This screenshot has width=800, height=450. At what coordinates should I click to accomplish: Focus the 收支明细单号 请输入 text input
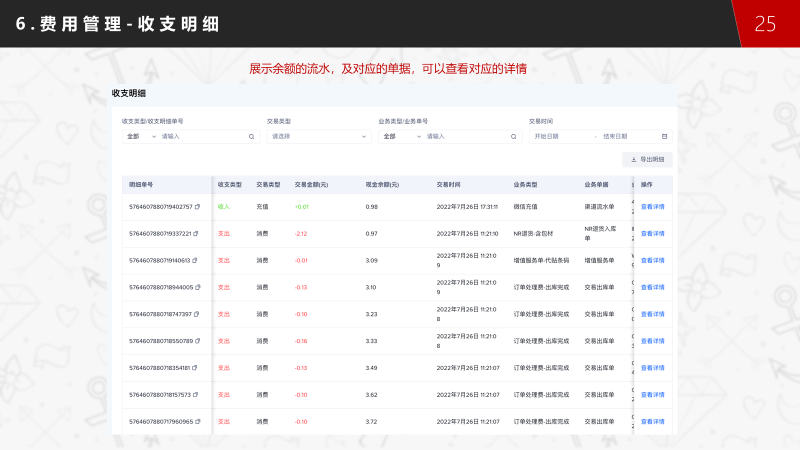pyautogui.click(x=200, y=136)
